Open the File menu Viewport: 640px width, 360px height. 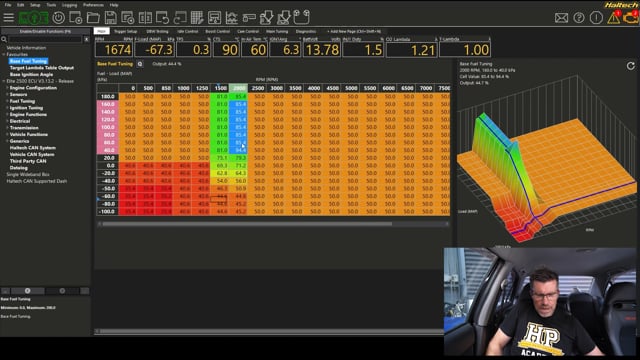coord(8,5)
